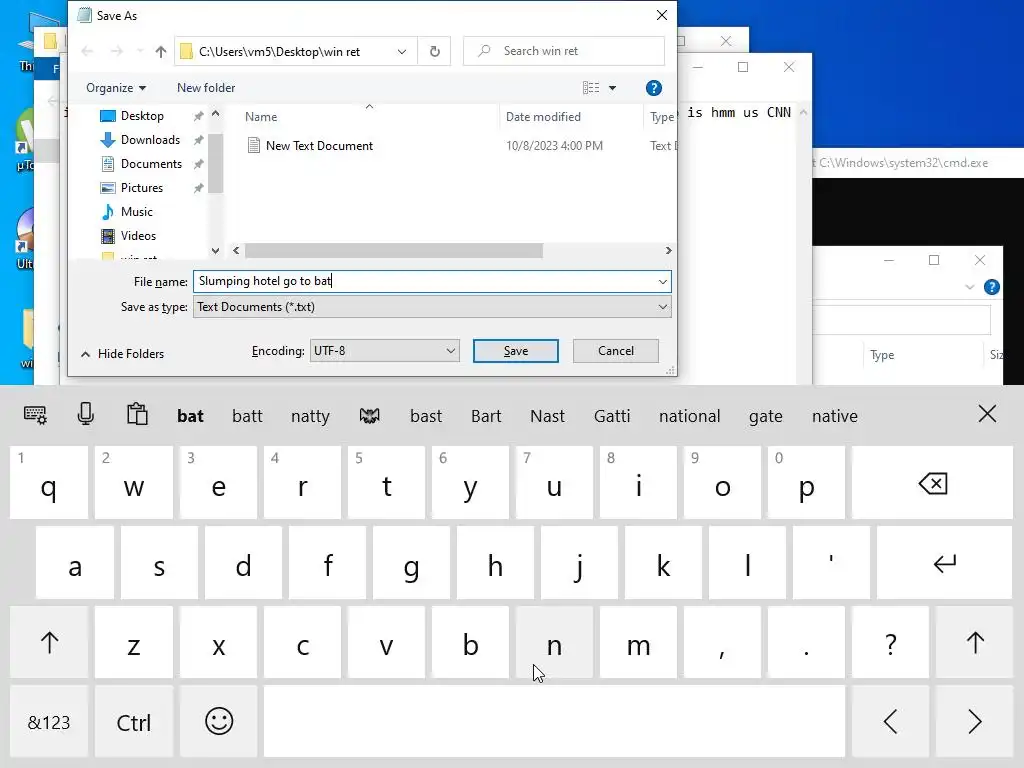
Task: Select Downloads in navigation pane
Action: tap(150, 140)
